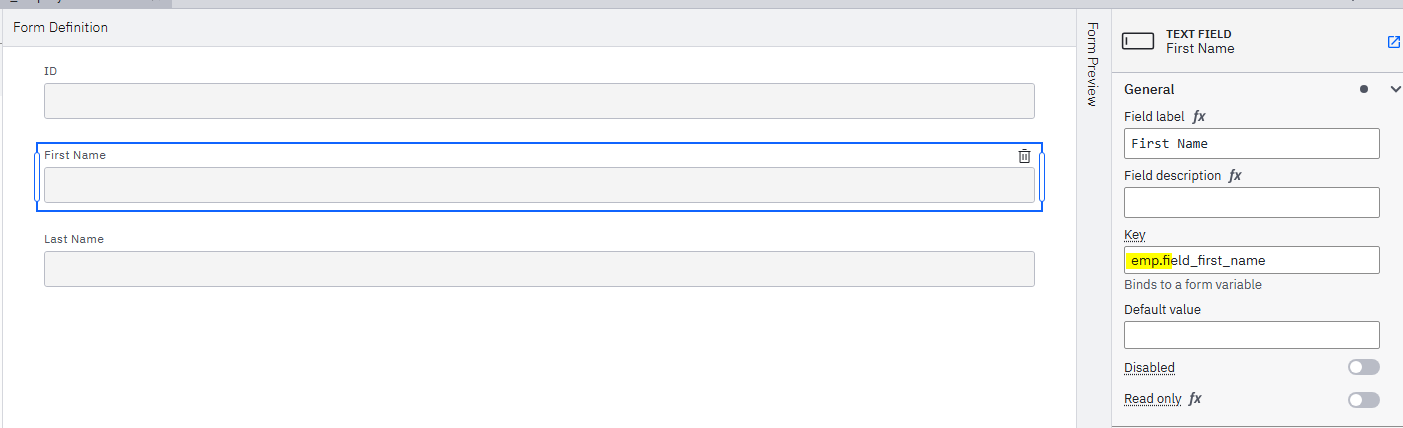Click the Key input containing emp.field_first_name
The height and width of the screenshot is (428, 1403).
pyautogui.click(x=1251, y=260)
